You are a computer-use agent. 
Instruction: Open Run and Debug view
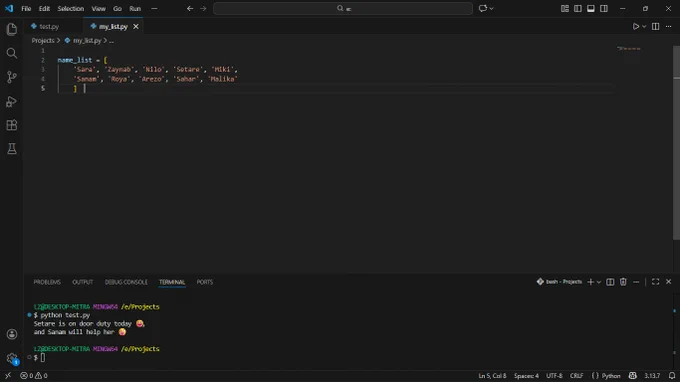point(12,101)
